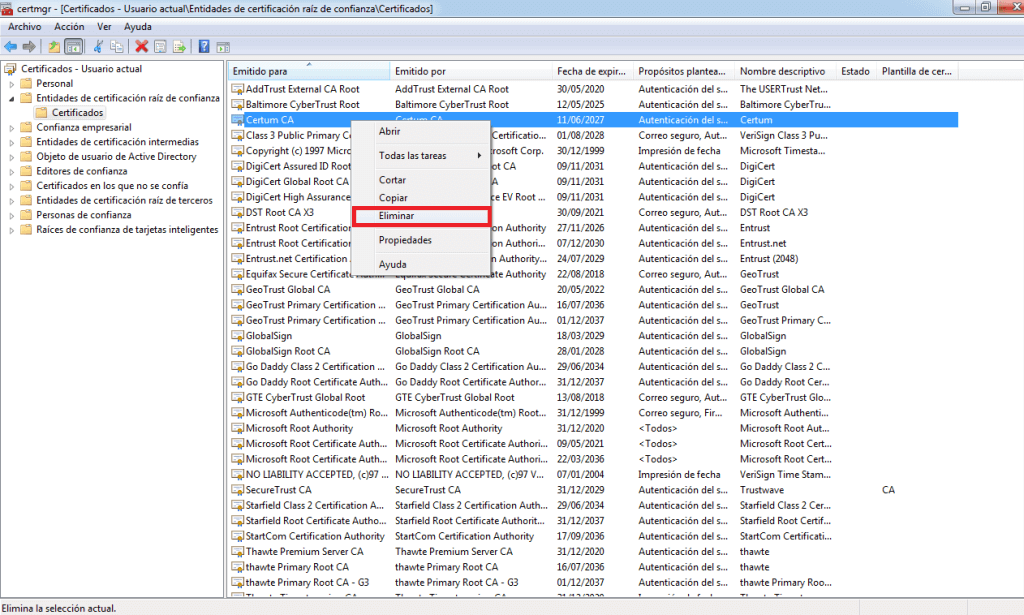Click the certificate icon of Thawte Premium Server CA
The height and width of the screenshot is (615, 1024).
[x=238, y=552]
